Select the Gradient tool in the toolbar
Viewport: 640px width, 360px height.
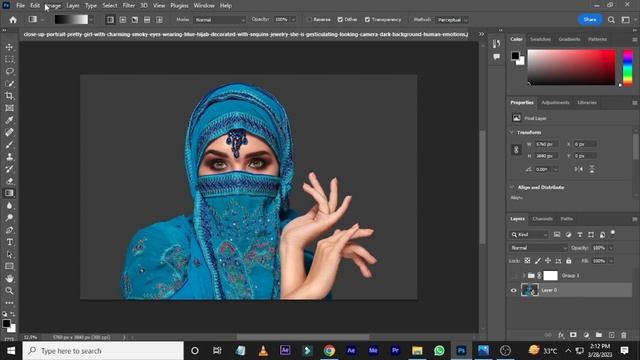click(9, 193)
